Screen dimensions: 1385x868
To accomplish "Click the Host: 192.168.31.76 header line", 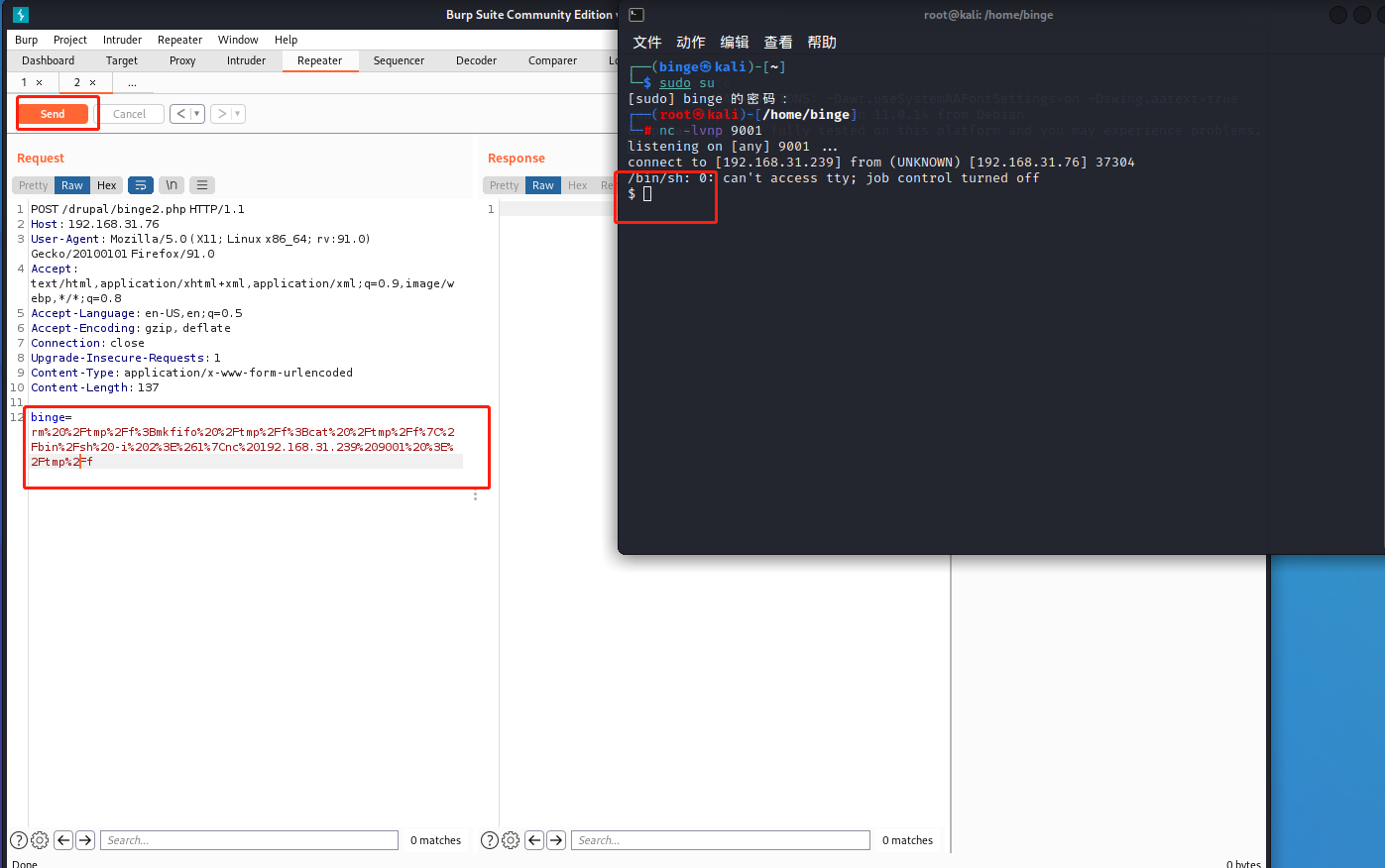I will 95,224.
